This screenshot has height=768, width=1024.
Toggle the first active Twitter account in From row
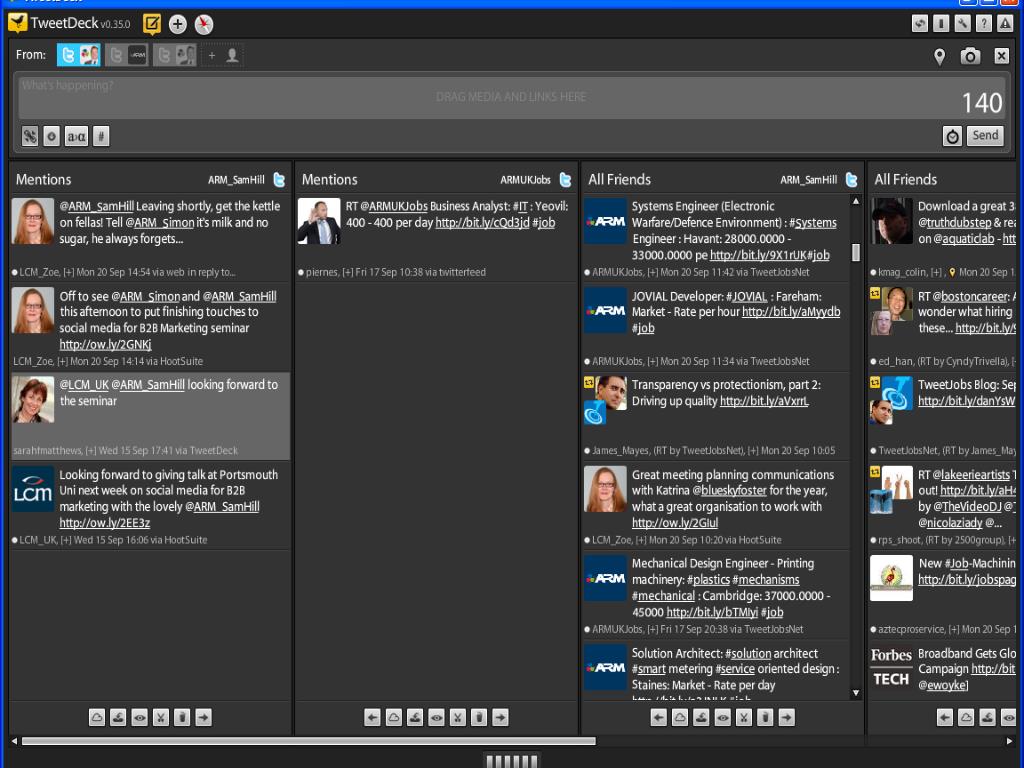pos(78,55)
